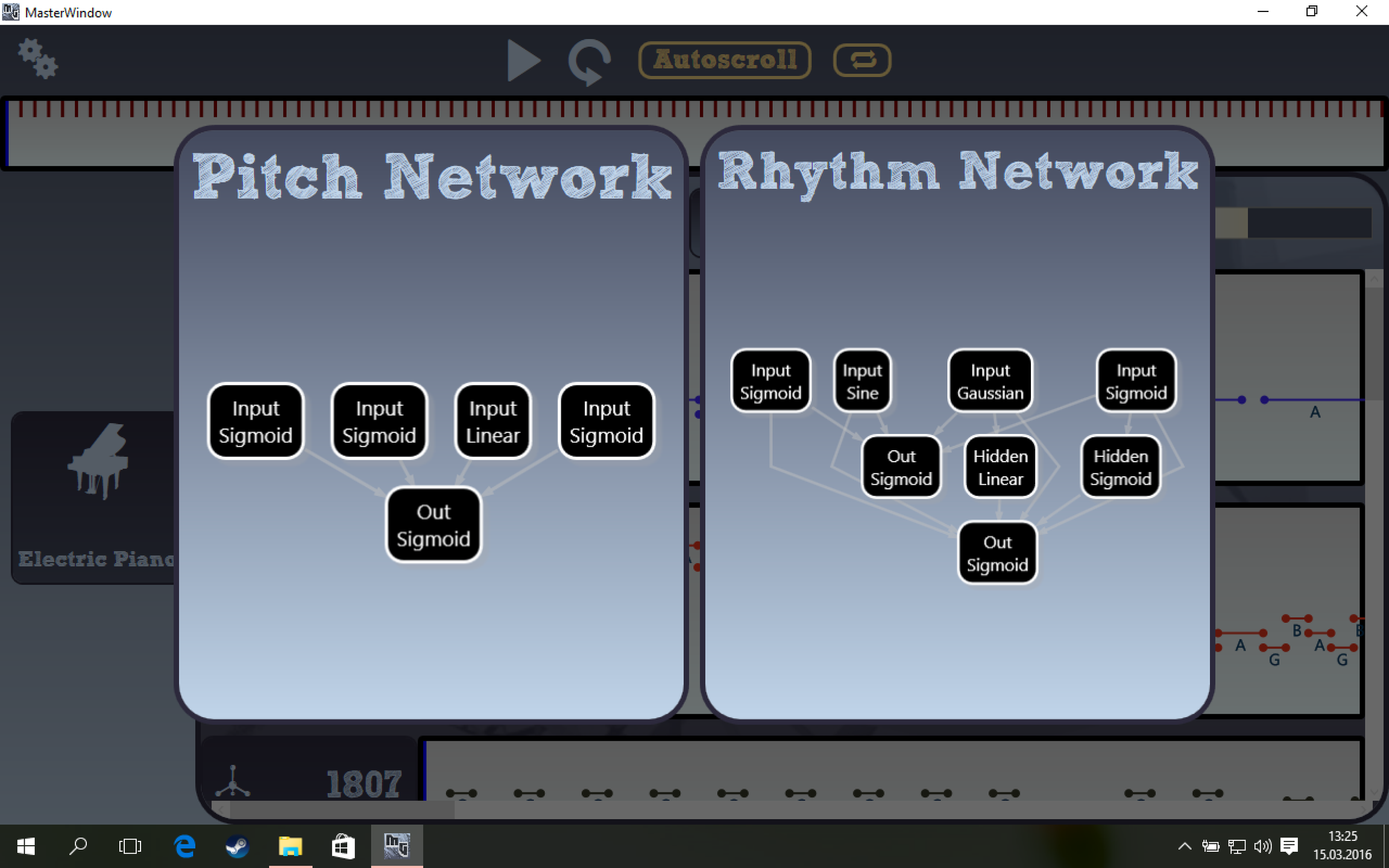Open Steam from the taskbar
The width and height of the screenshot is (1389, 868).
pos(238,846)
